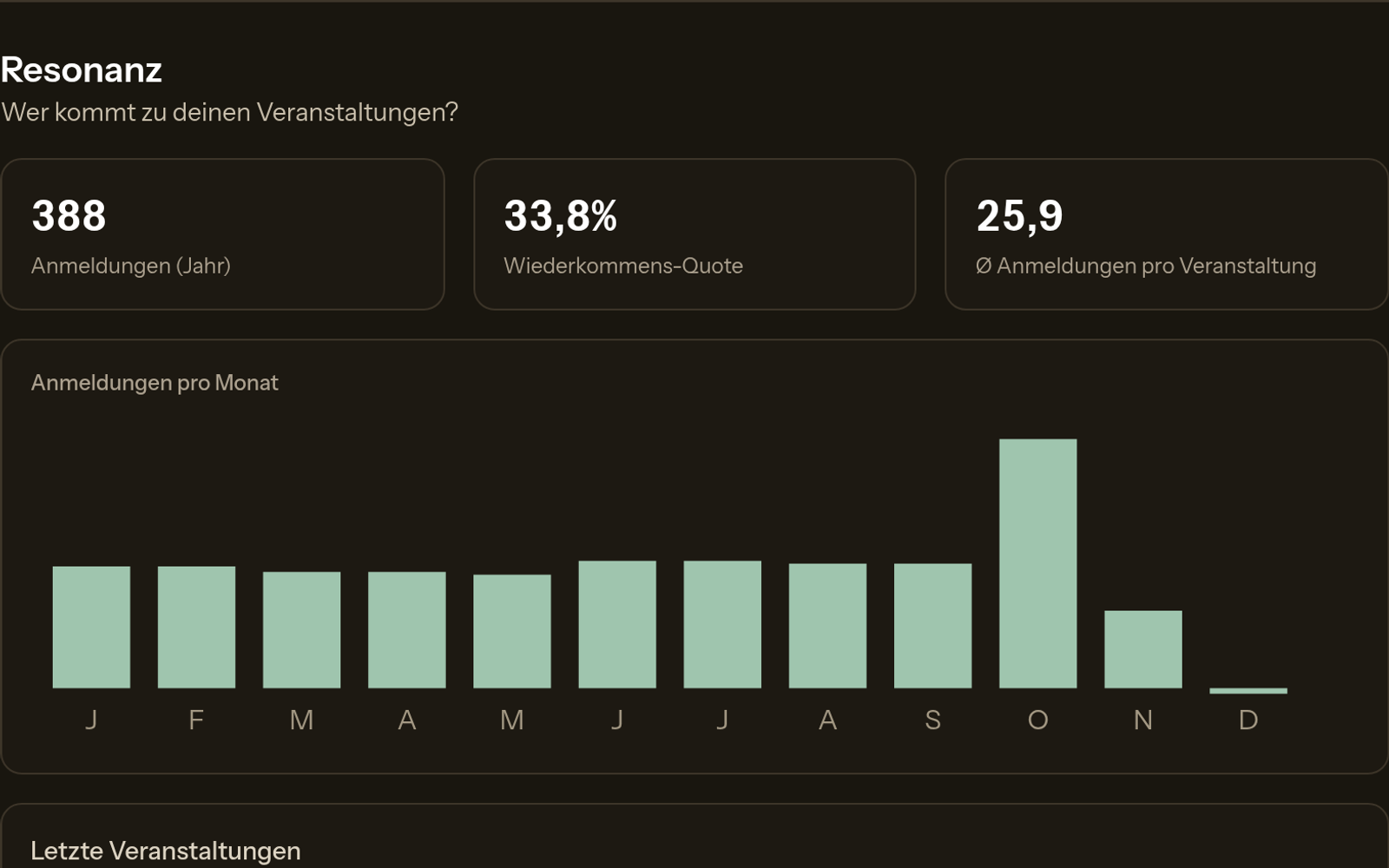This screenshot has width=1389, height=868.
Task: Click the 'F' month axis label
Action: [196, 720]
